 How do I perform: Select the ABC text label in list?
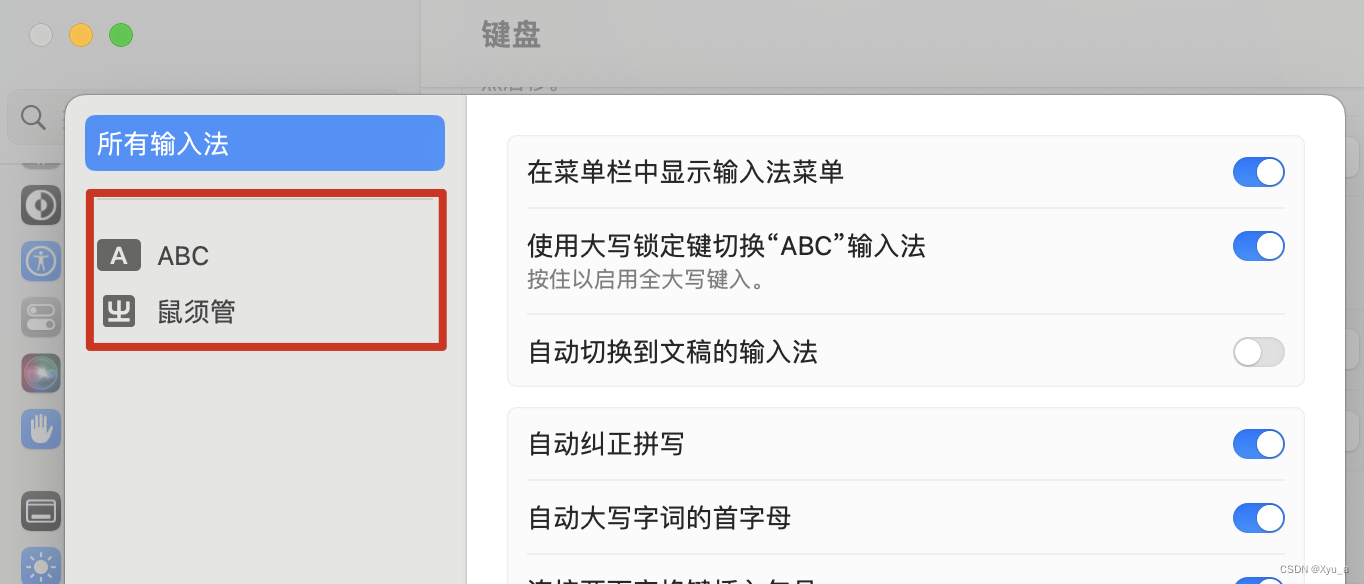[183, 256]
